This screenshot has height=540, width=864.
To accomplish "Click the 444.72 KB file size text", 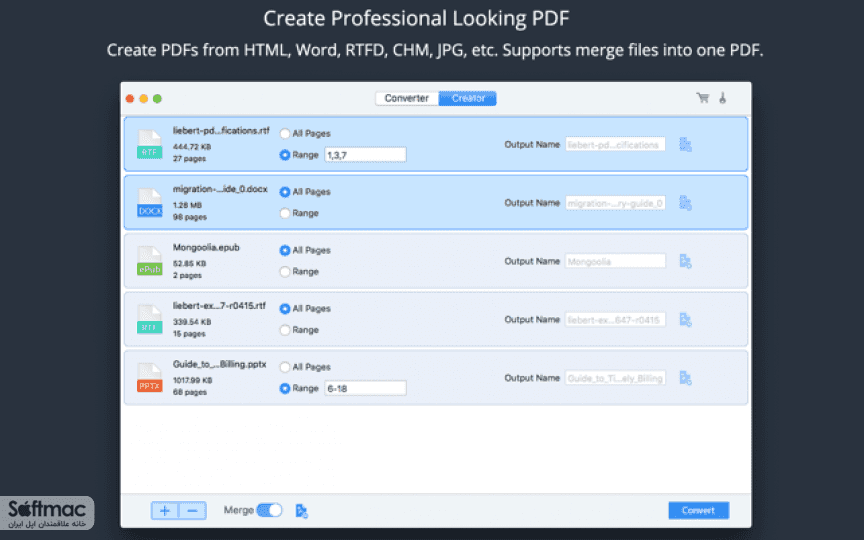I will [x=192, y=147].
